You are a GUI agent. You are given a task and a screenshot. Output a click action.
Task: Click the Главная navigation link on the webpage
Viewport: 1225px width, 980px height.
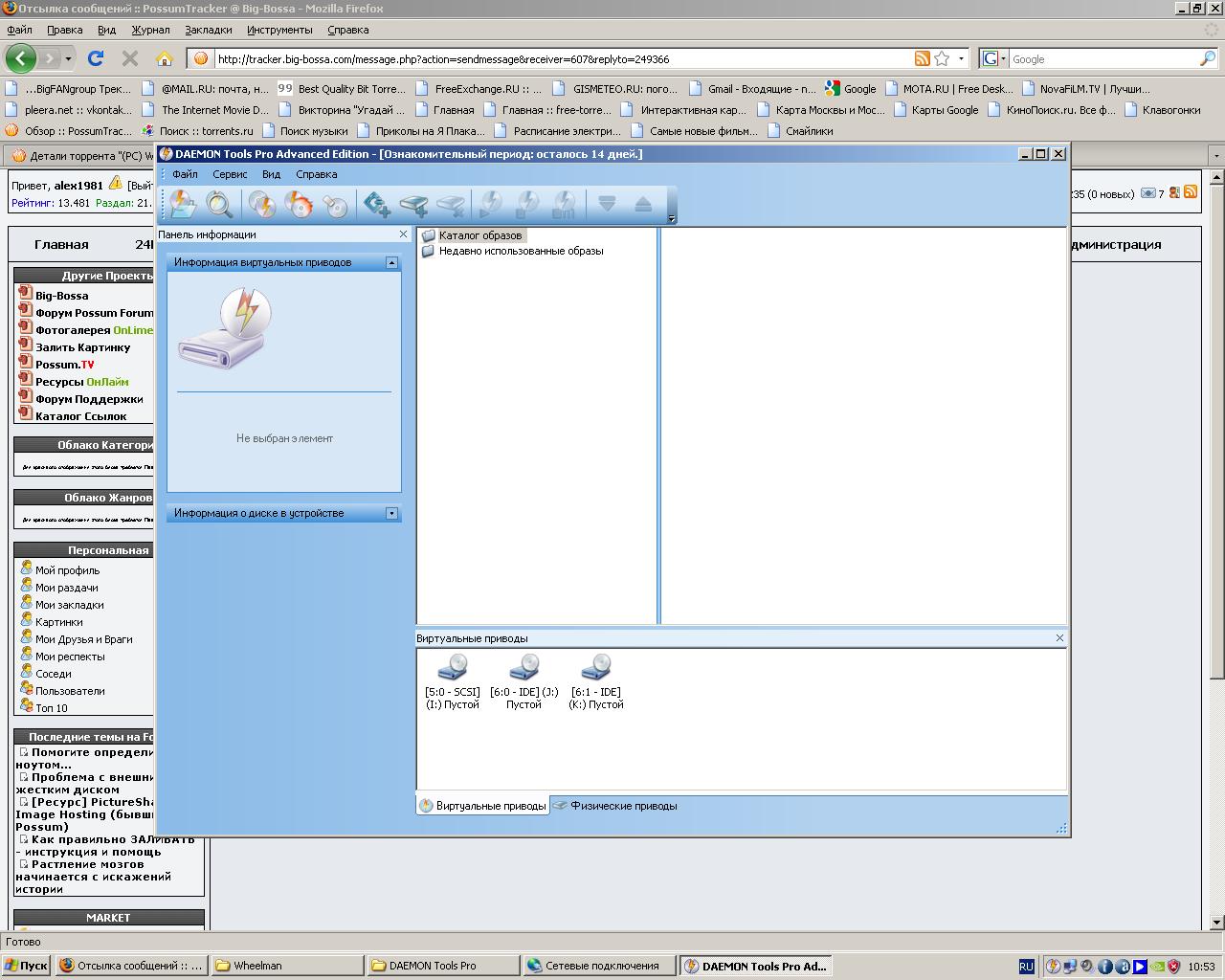[x=61, y=244]
